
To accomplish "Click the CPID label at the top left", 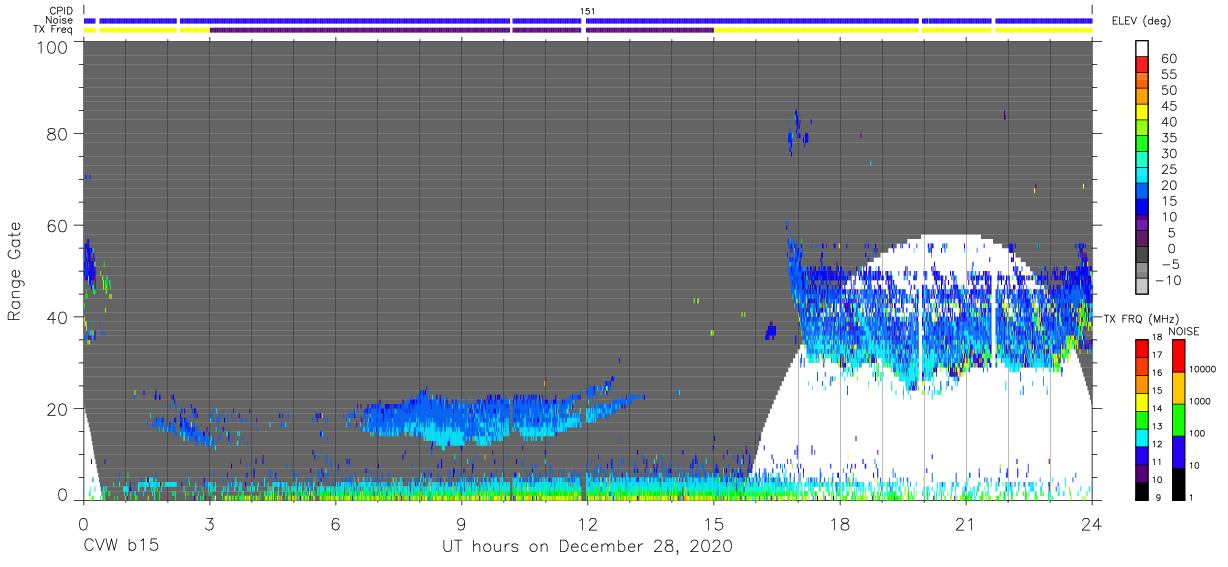I will pyautogui.click(x=60, y=11).
